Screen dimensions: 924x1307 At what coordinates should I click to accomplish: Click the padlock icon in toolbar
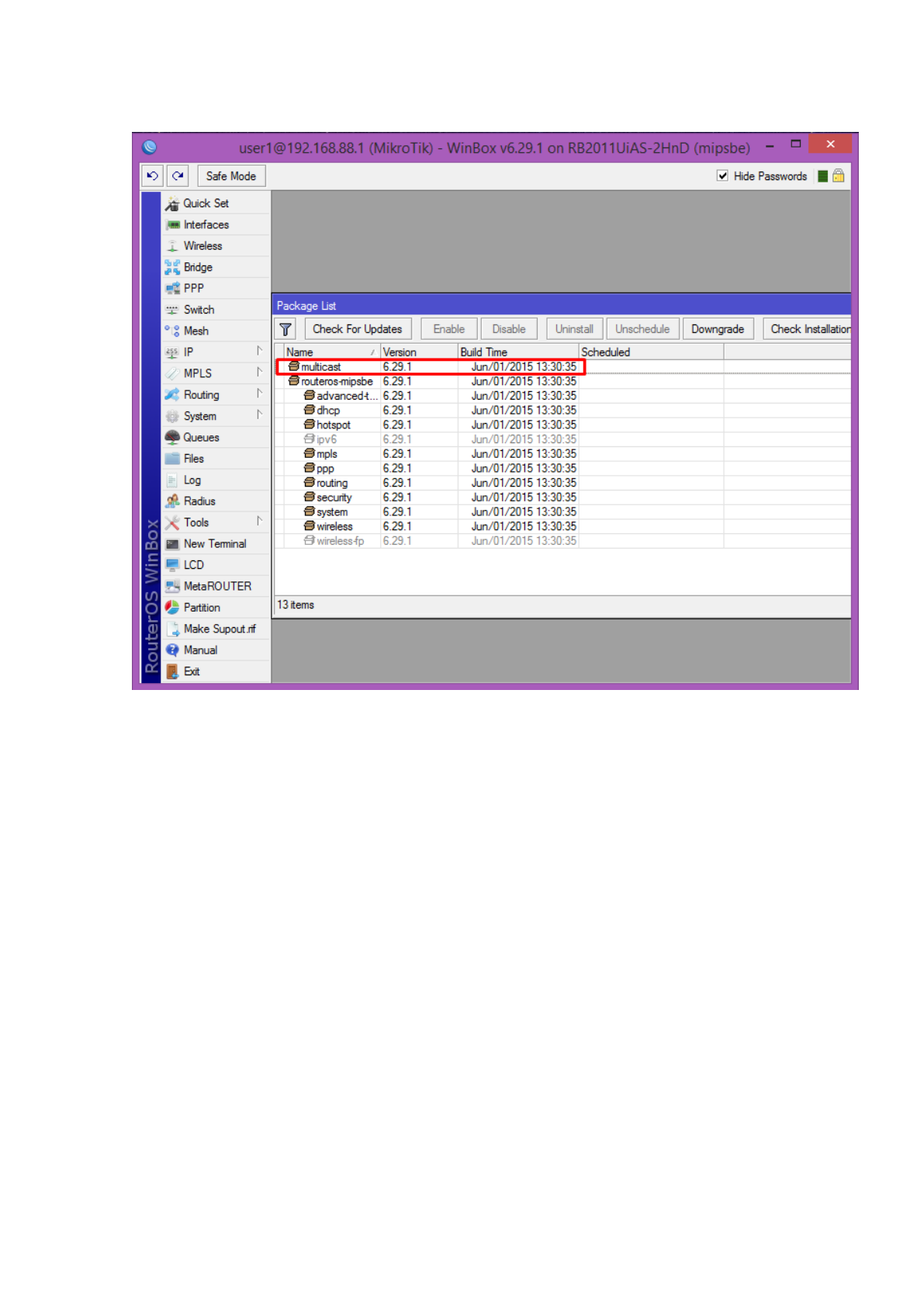839,176
